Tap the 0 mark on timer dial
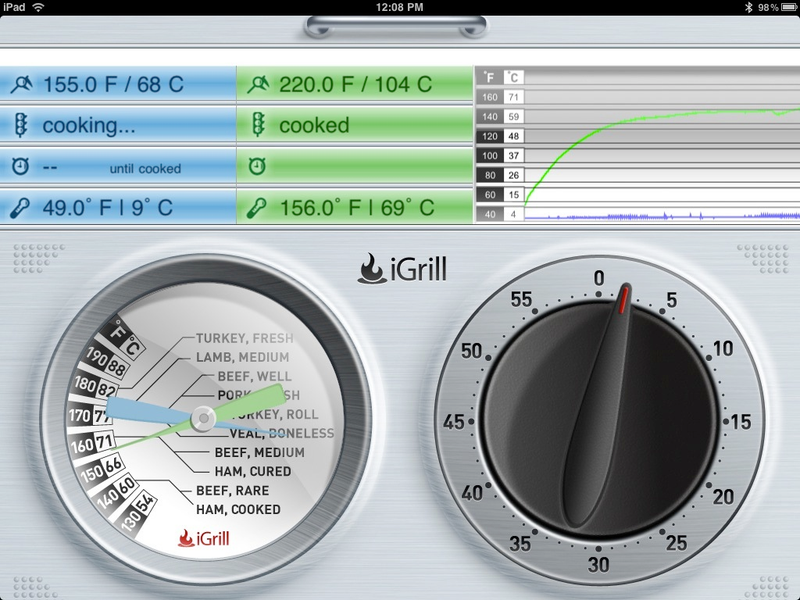This screenshot has width=800, height=600. (598, 278)
